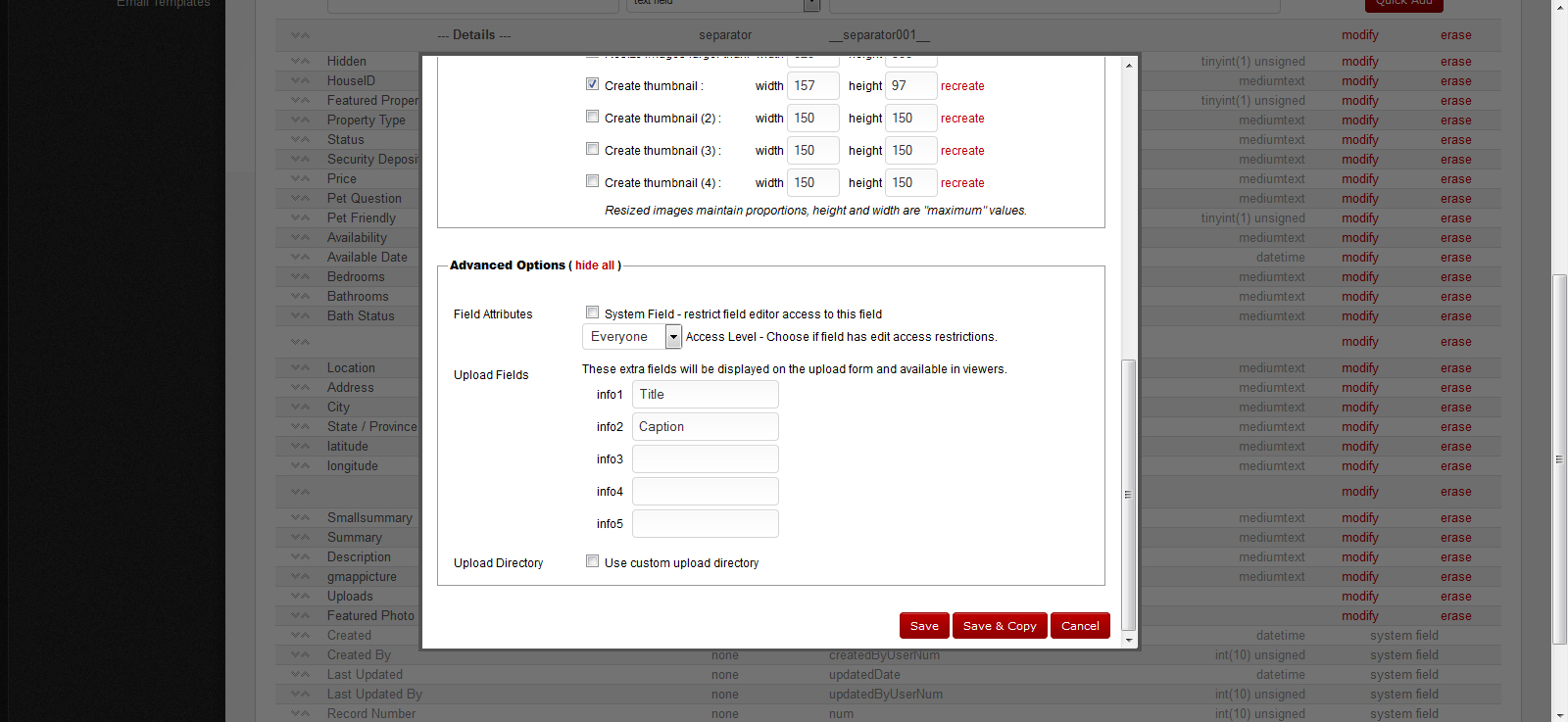Enable Use custom upload directory

[592, 561]
